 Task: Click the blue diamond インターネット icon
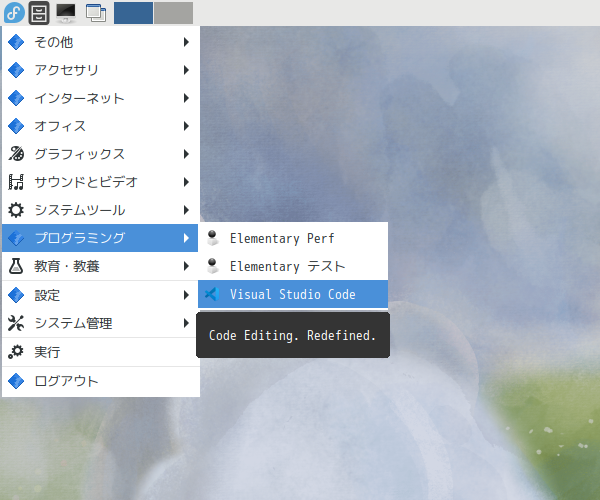(16, 98)
